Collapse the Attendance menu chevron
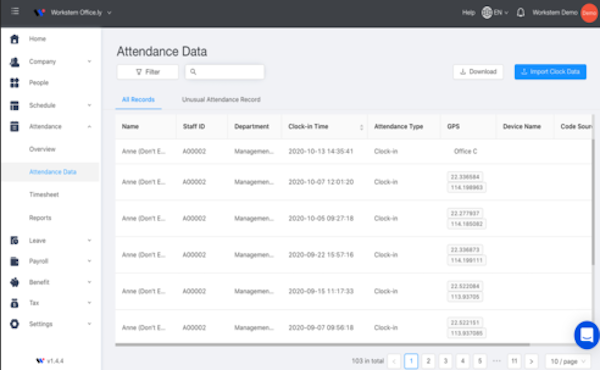The width and height of the screenshot is (600, 370). (x=89, y=127)
